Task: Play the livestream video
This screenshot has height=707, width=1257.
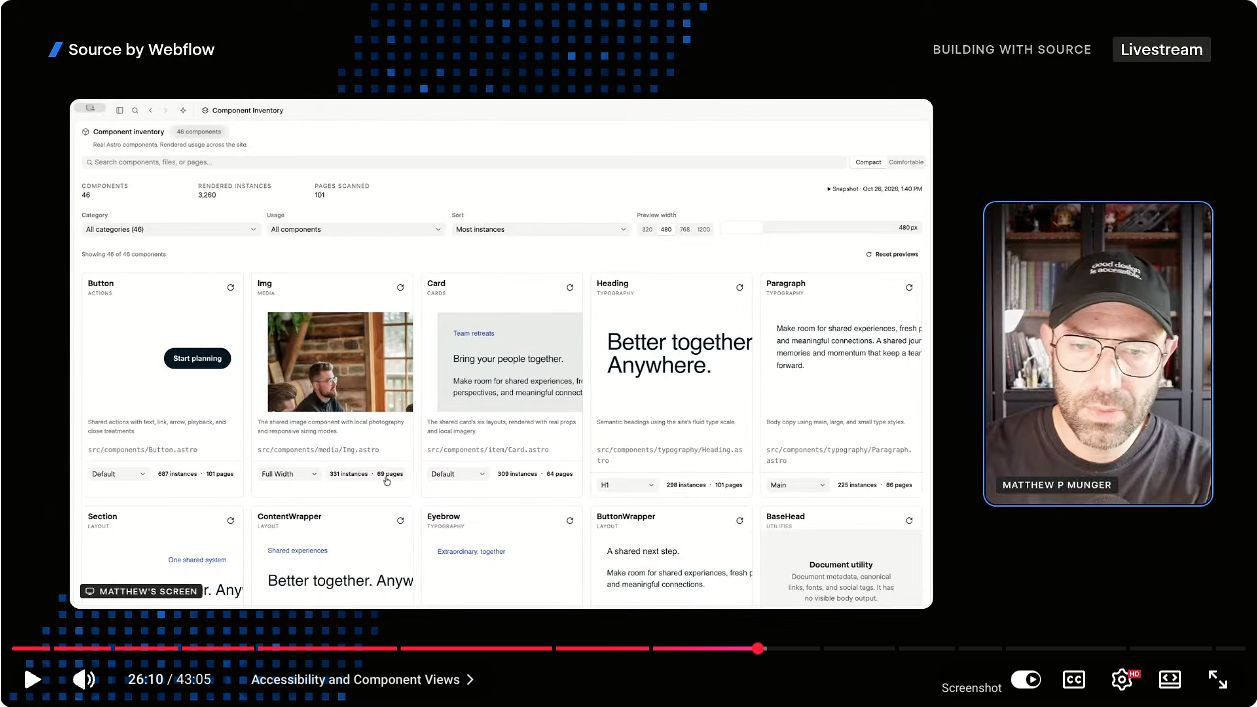Action: [x=32, y=680]
